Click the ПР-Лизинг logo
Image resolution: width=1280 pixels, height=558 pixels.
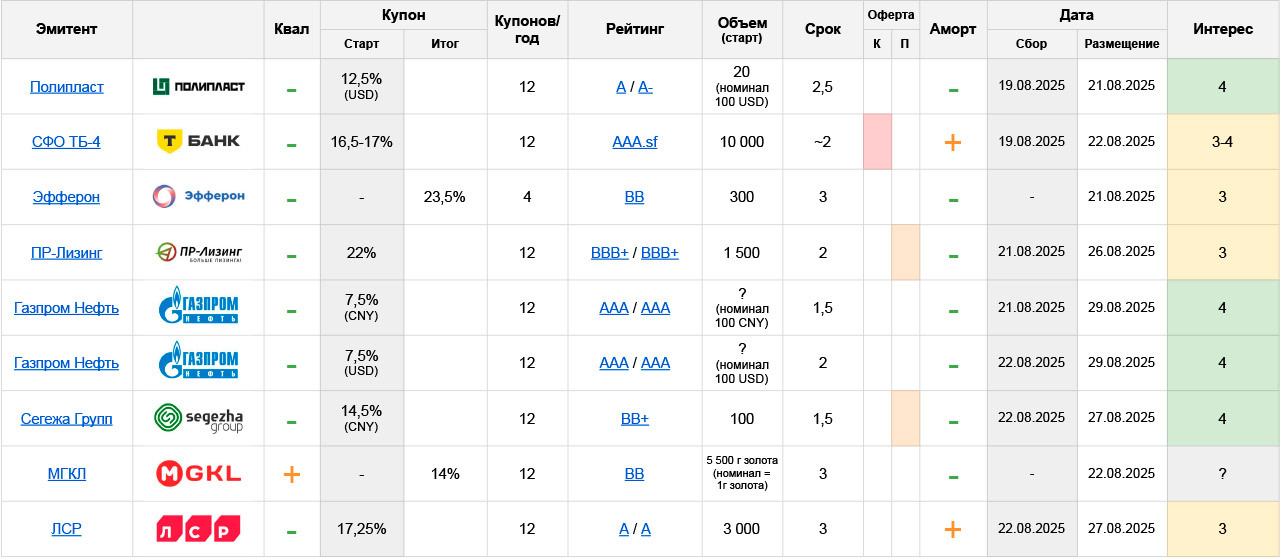point(198,252)
